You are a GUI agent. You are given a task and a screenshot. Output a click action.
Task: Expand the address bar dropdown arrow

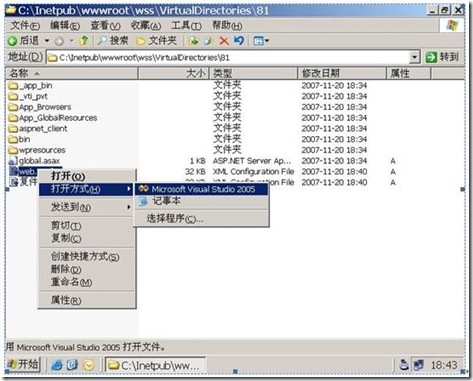pos(414,57)
